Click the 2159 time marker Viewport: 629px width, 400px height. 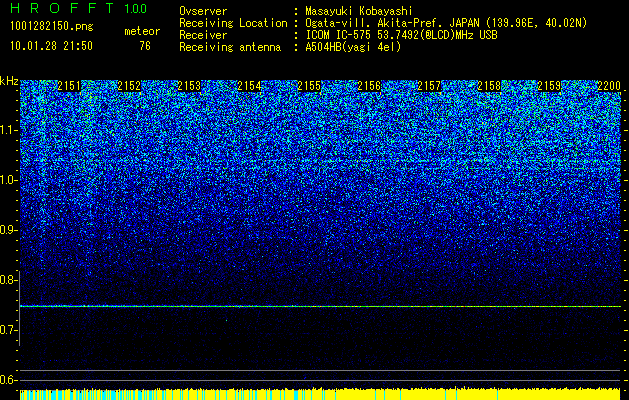549,86
